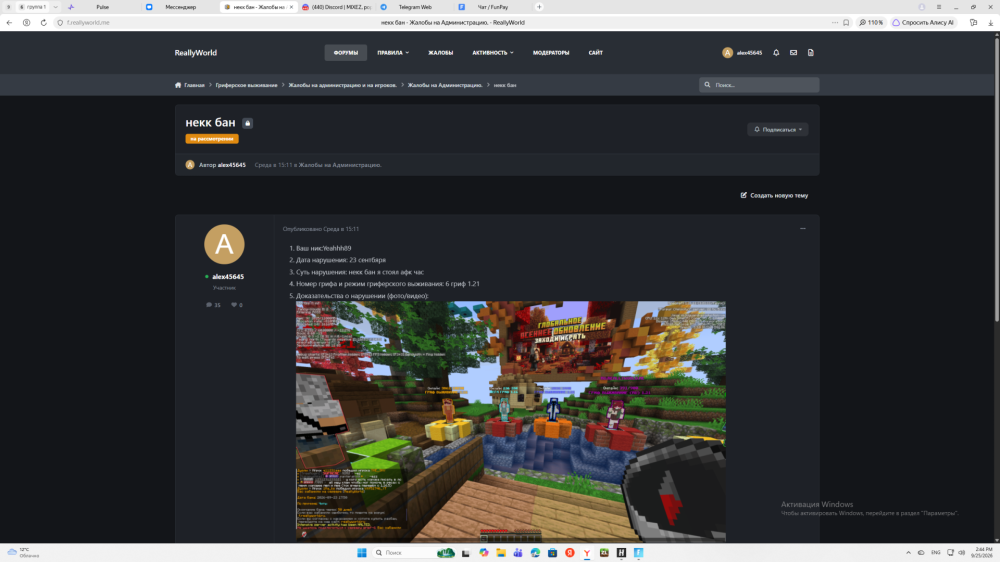1000x562 pixels.
Task: Click the на рассмотрении orange tag
Action: pos(212,138)
